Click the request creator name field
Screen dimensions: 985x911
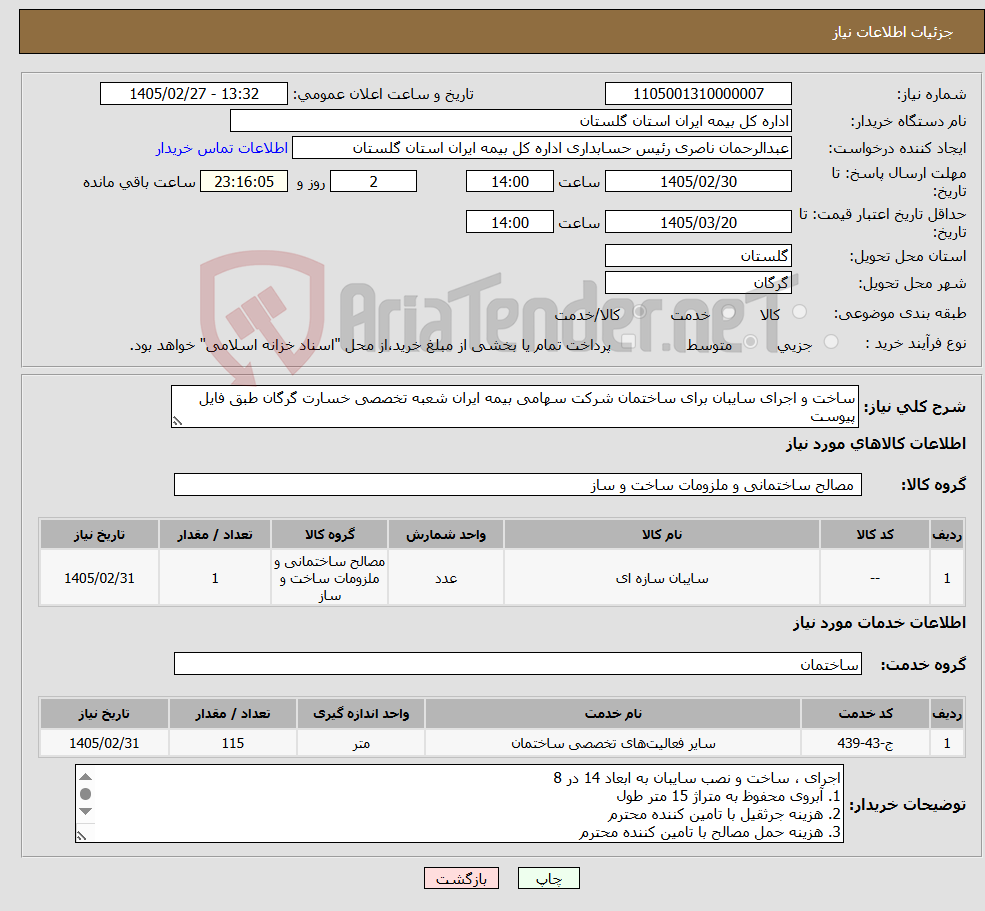[x=541, y=148]
